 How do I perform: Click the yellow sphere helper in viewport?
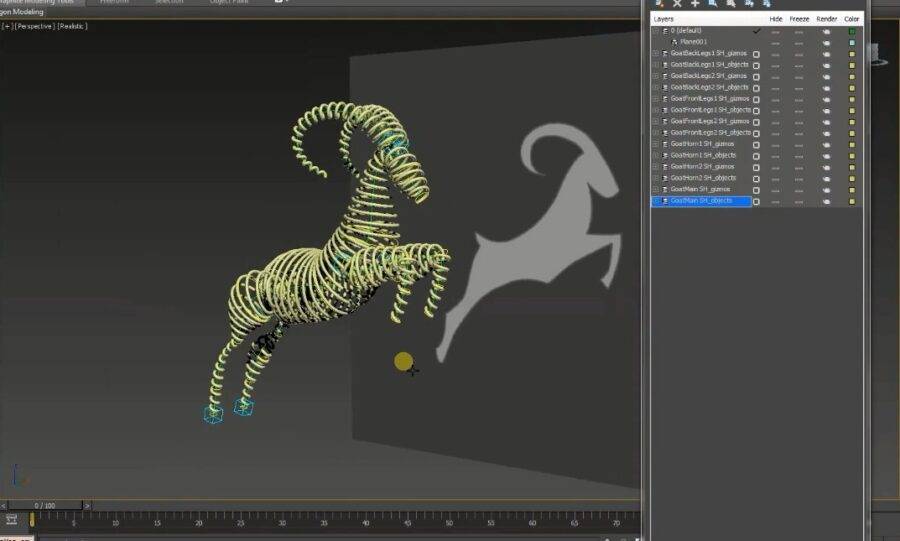[x=404, y=361]
